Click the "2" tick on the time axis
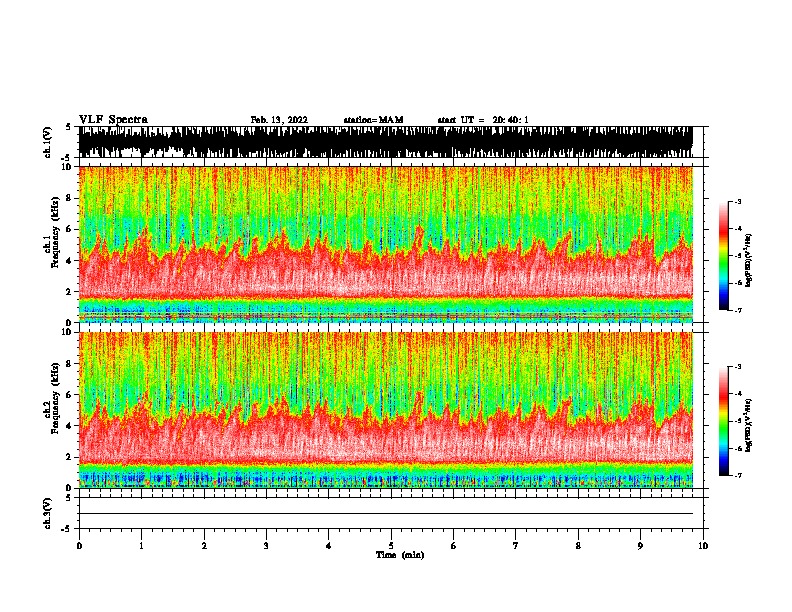The width and height of the screenshot is (792, 612). point(204,546)
